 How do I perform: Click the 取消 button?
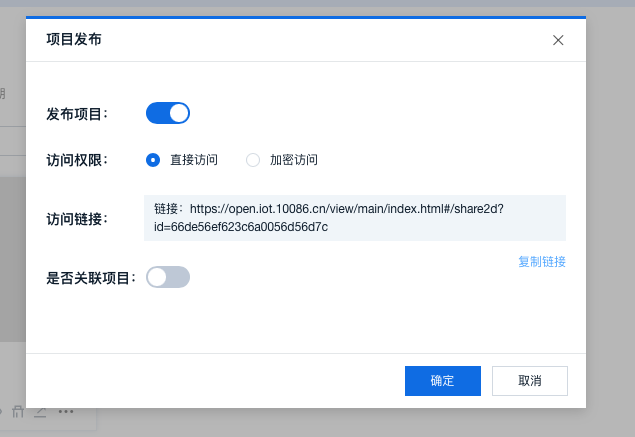tap(530, 381)
